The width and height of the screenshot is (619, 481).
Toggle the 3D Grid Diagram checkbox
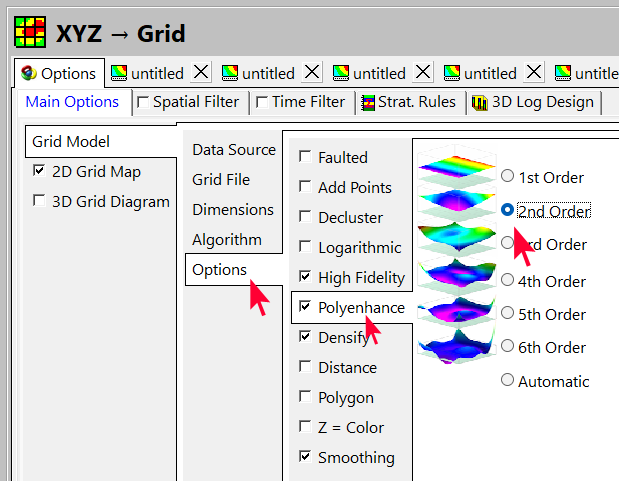pyautogui.click(x=39, y=201)
